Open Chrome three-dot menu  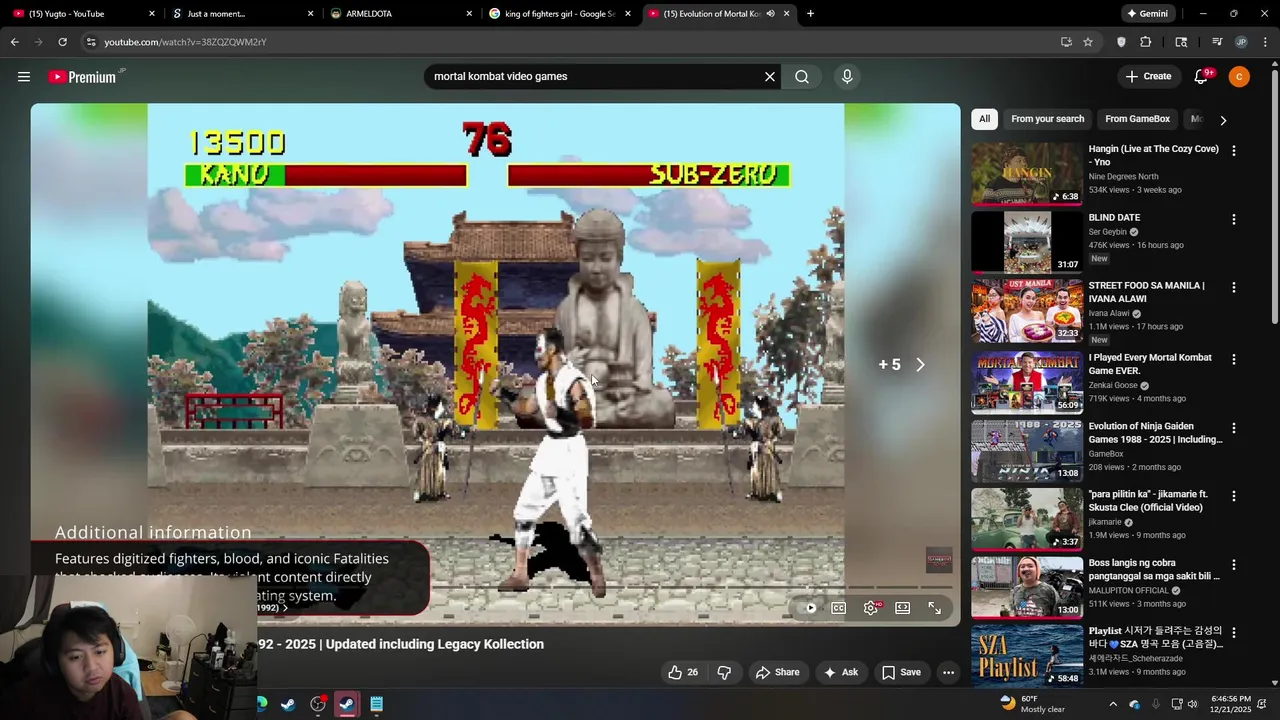click(1265, 42)
